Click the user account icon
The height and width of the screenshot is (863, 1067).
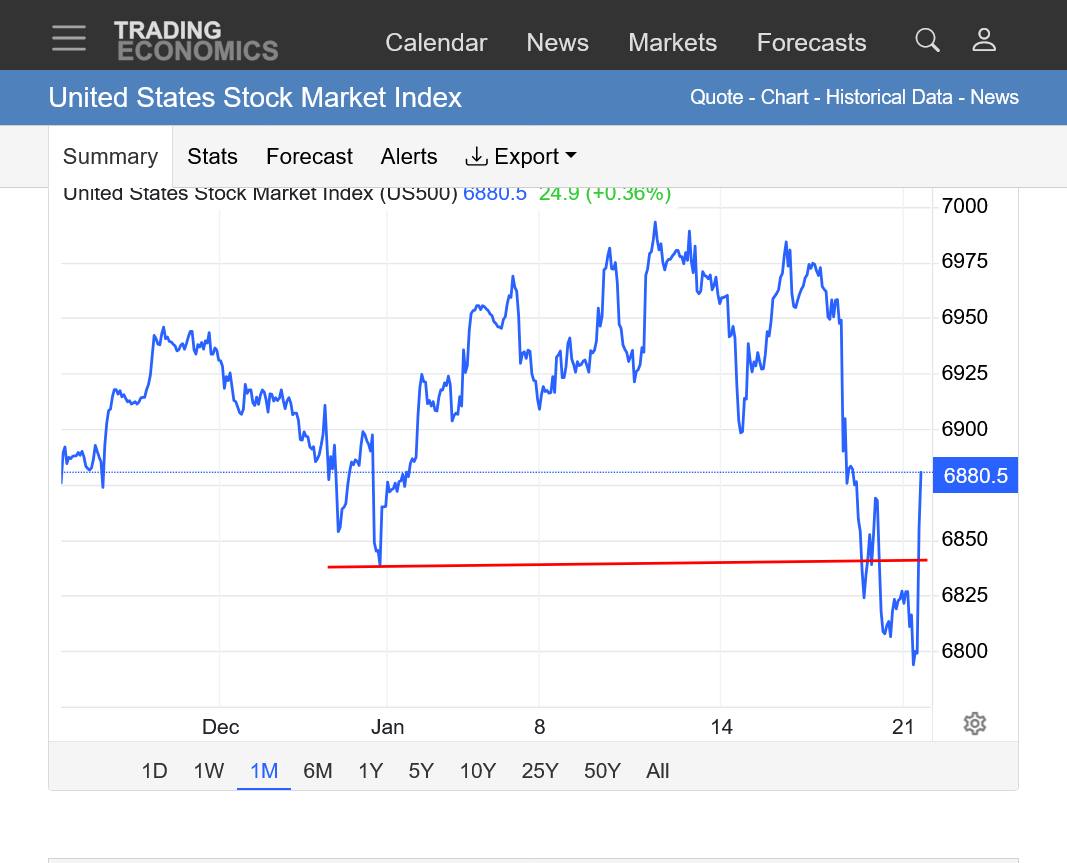point(984,40)
